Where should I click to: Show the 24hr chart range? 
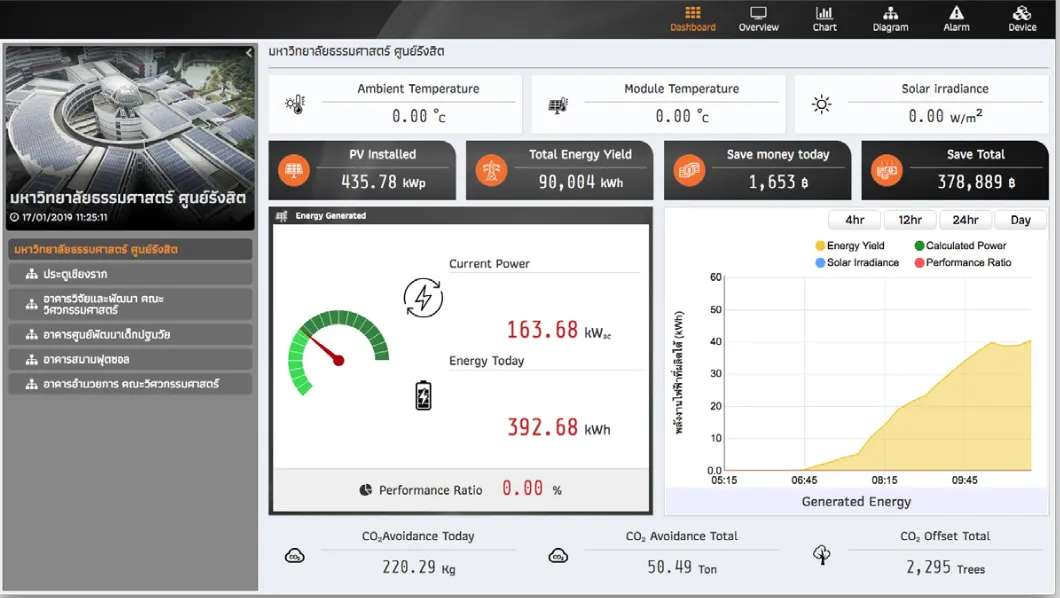(965, 220)
